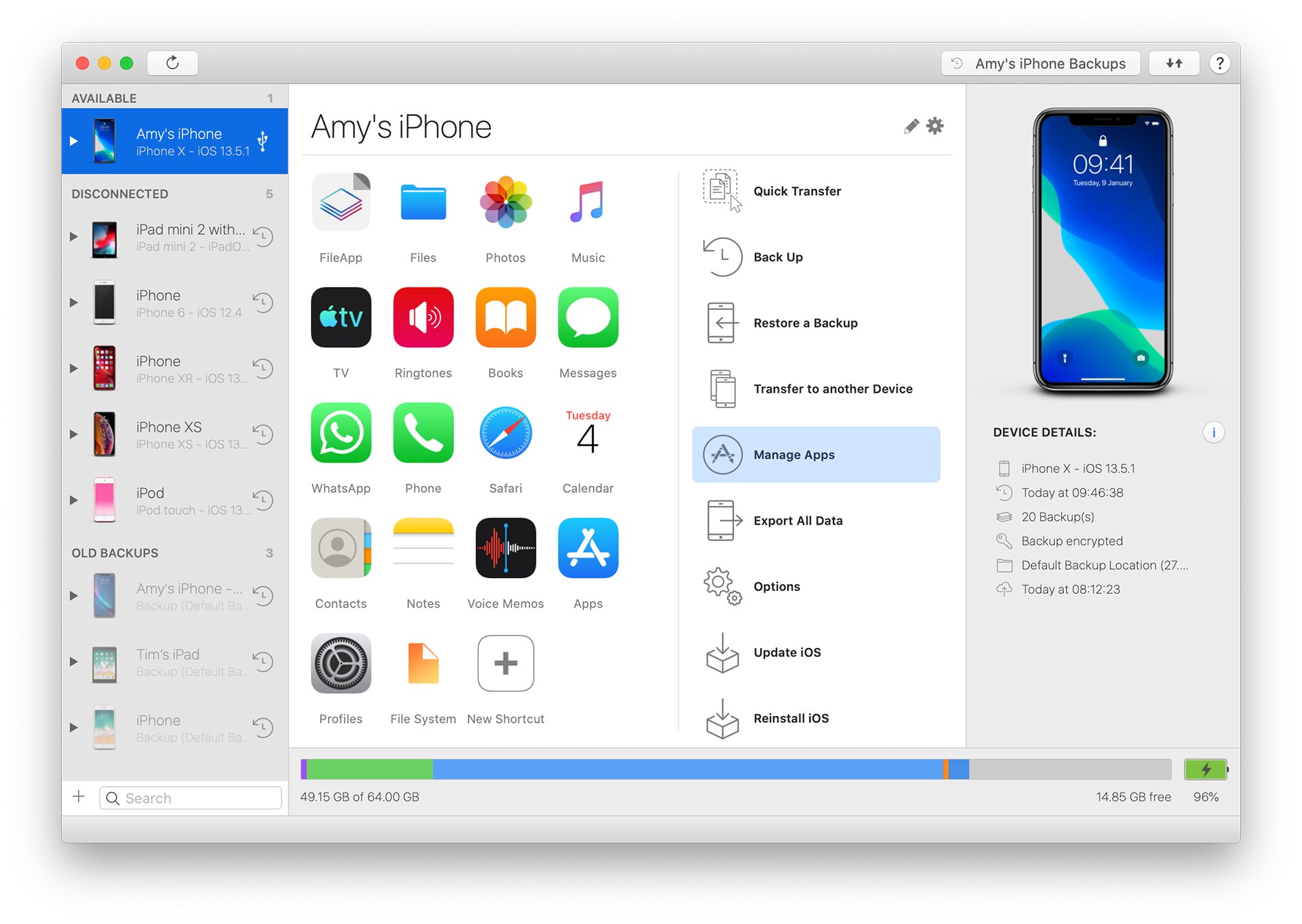Click backup history icon for iPhone XS

click(263, 434)
